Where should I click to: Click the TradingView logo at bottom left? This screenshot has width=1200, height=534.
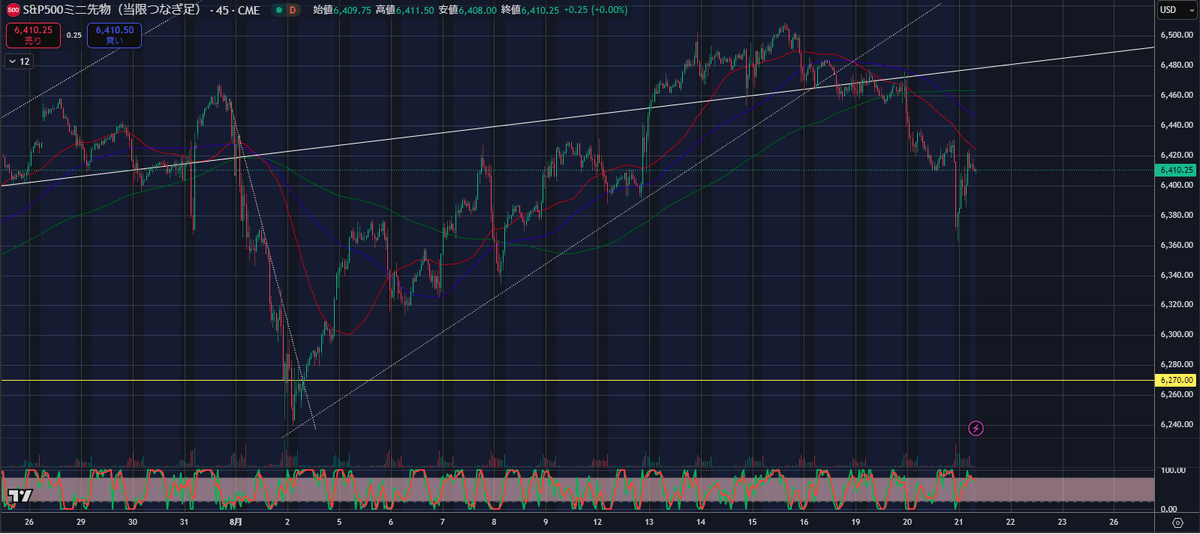click(19, 496)
